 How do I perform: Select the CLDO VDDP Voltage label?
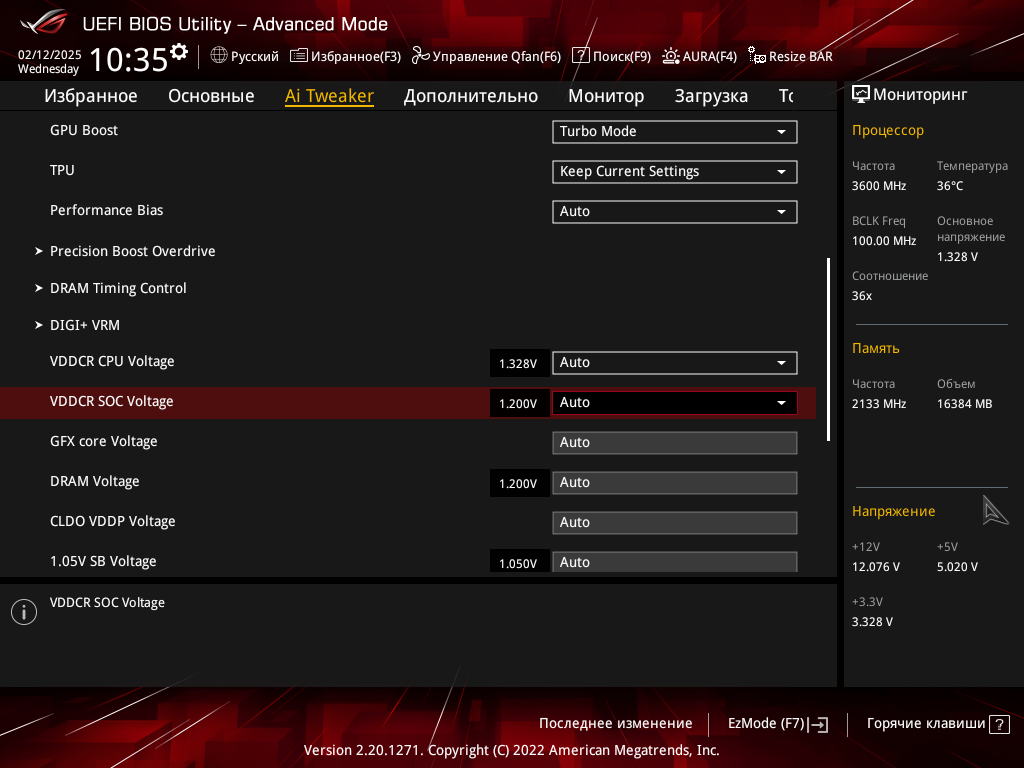pyautogui.click(x=112, y=521)
